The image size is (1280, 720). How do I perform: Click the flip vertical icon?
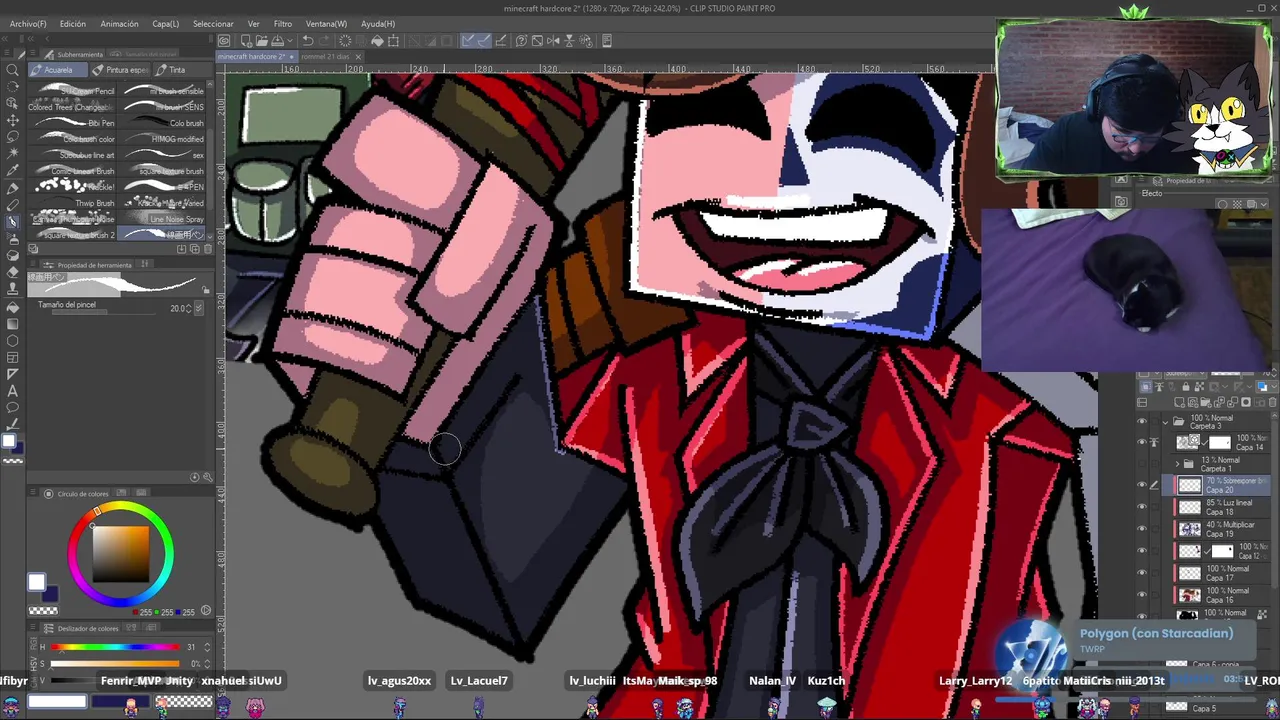(x=567, y=41)
